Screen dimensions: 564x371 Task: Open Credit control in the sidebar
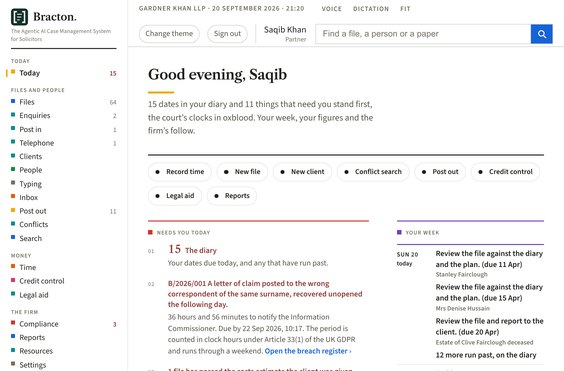42,281
